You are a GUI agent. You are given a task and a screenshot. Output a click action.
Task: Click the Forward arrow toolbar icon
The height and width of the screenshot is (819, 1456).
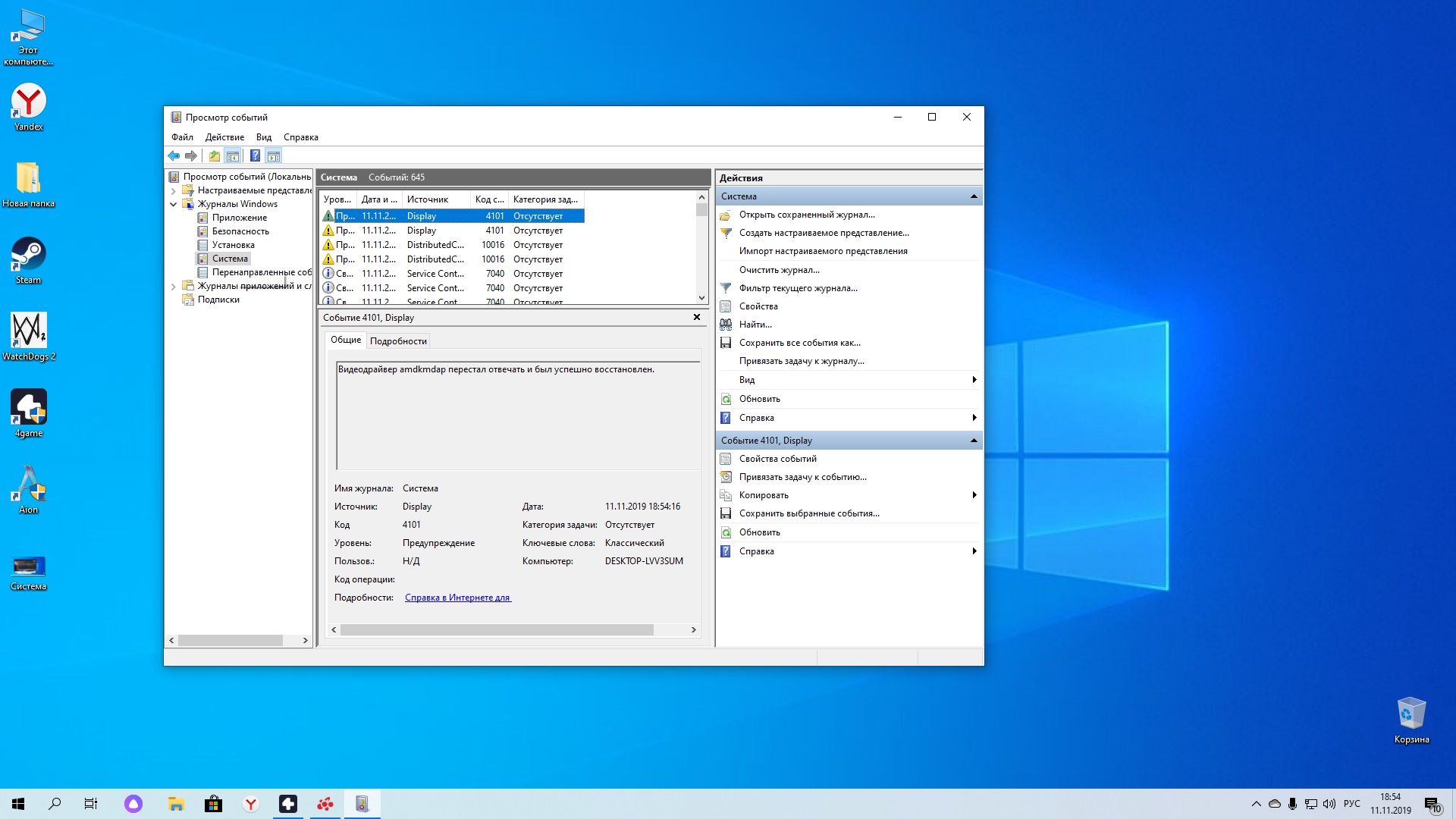click(x=191, y=156)
